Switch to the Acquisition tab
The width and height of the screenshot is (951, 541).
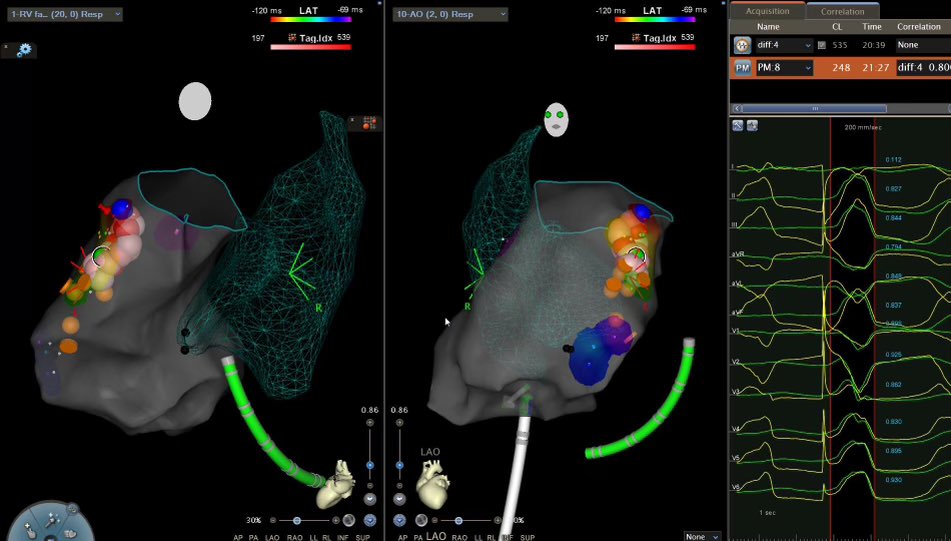[x=767, y=11]
